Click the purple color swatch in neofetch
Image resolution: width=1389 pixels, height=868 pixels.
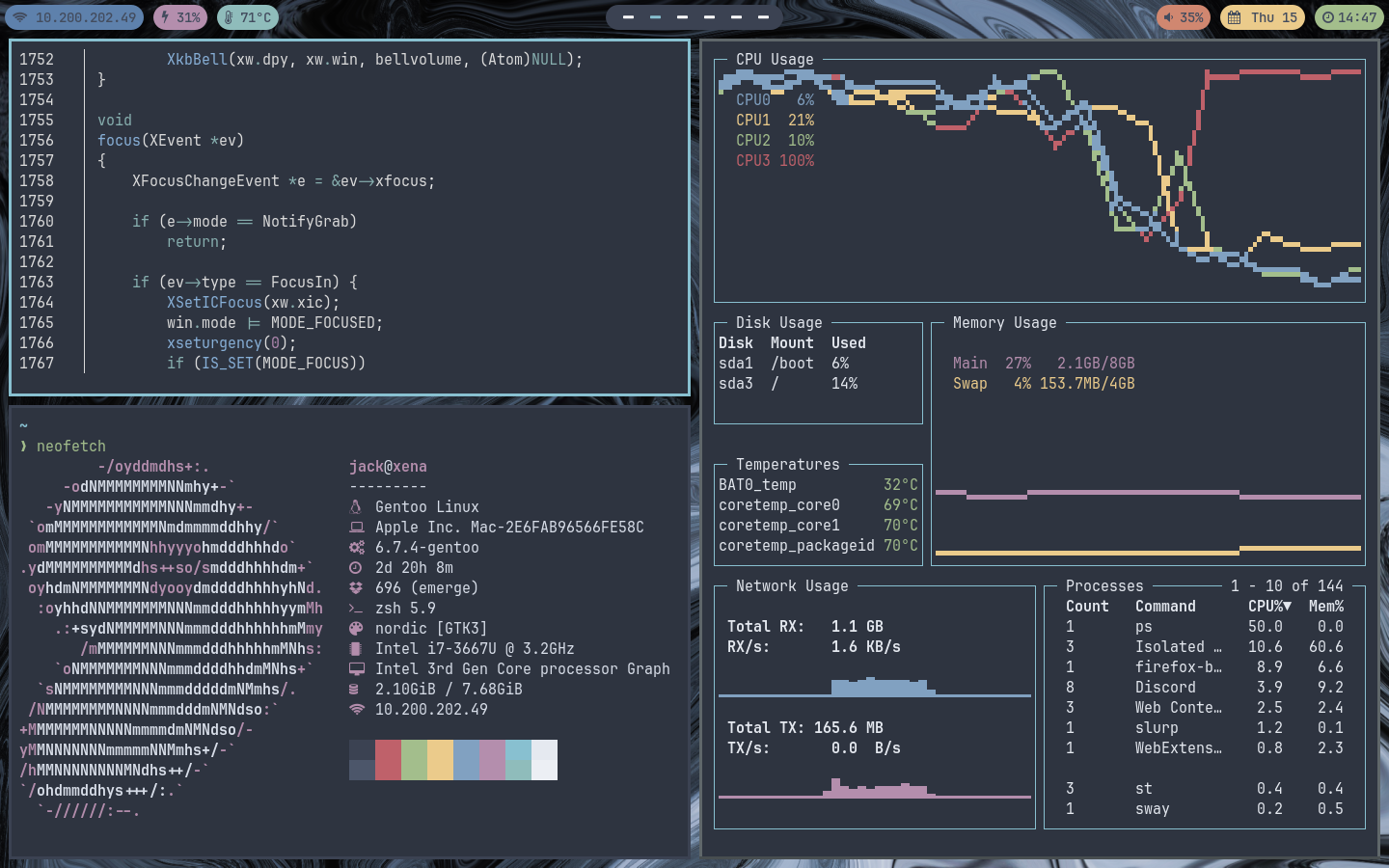[x=492, y=760]
